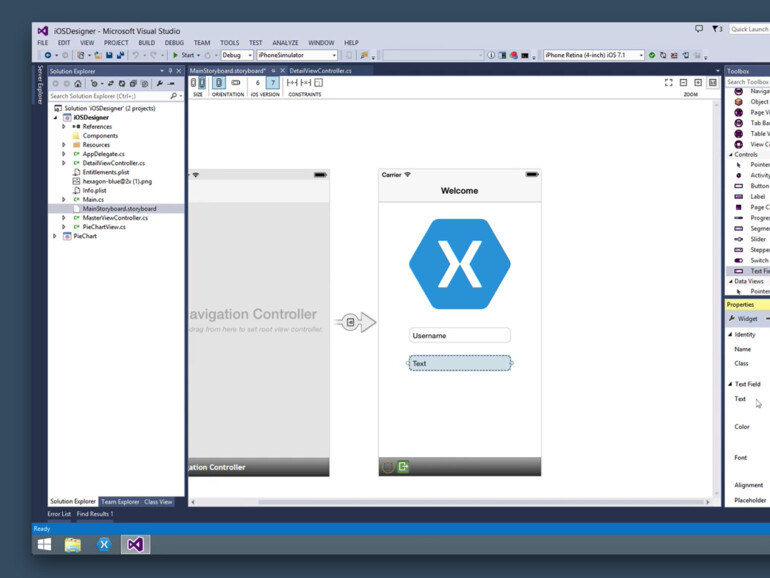Click Windows Start button on taskbar

pos(44,544)
